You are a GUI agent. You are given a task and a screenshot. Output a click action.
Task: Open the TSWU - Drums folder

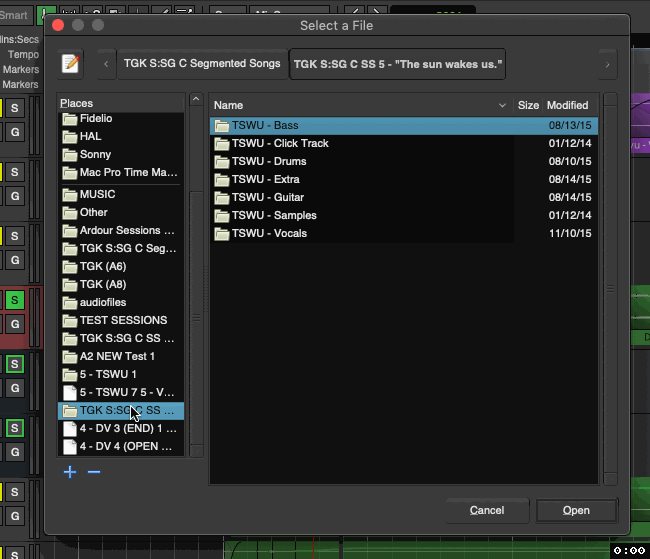268,161
